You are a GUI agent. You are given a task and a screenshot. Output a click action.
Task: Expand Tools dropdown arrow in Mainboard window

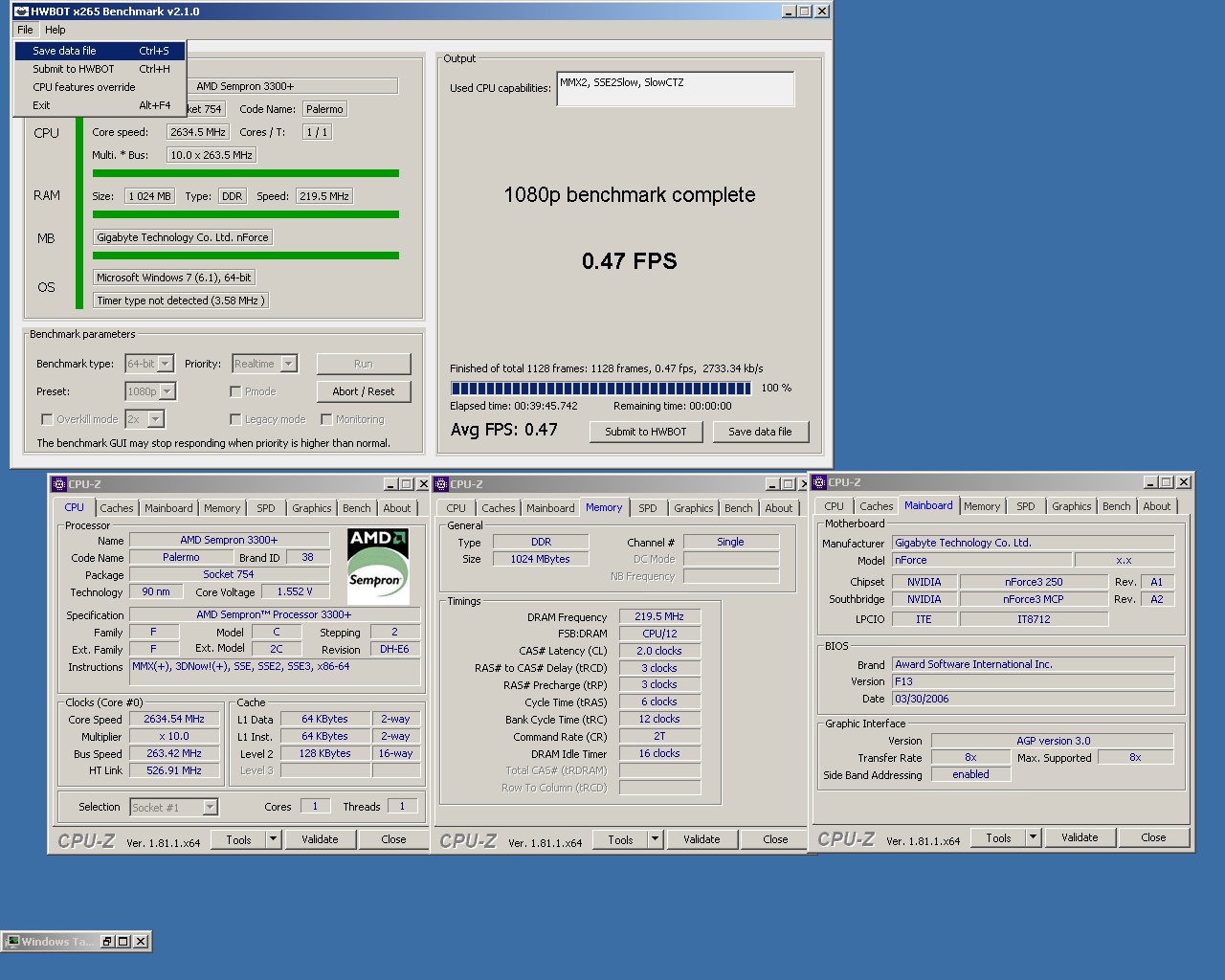(x=1033, y=837)
